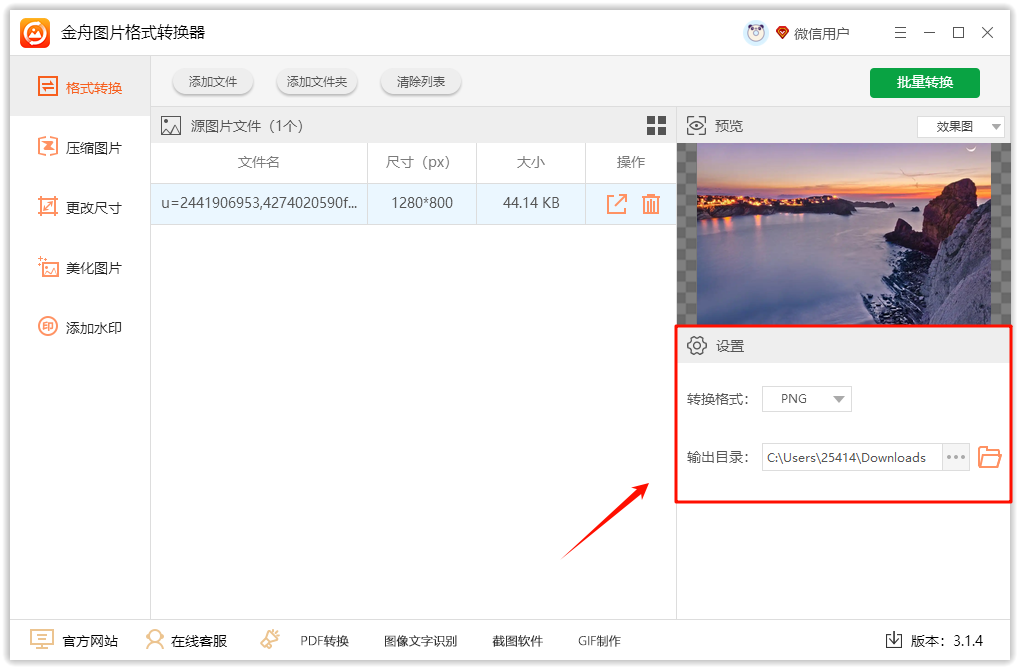The height and width of the screenshot is (670, 1020).
Task: Open the 截图软件 link
Action: 518,641
